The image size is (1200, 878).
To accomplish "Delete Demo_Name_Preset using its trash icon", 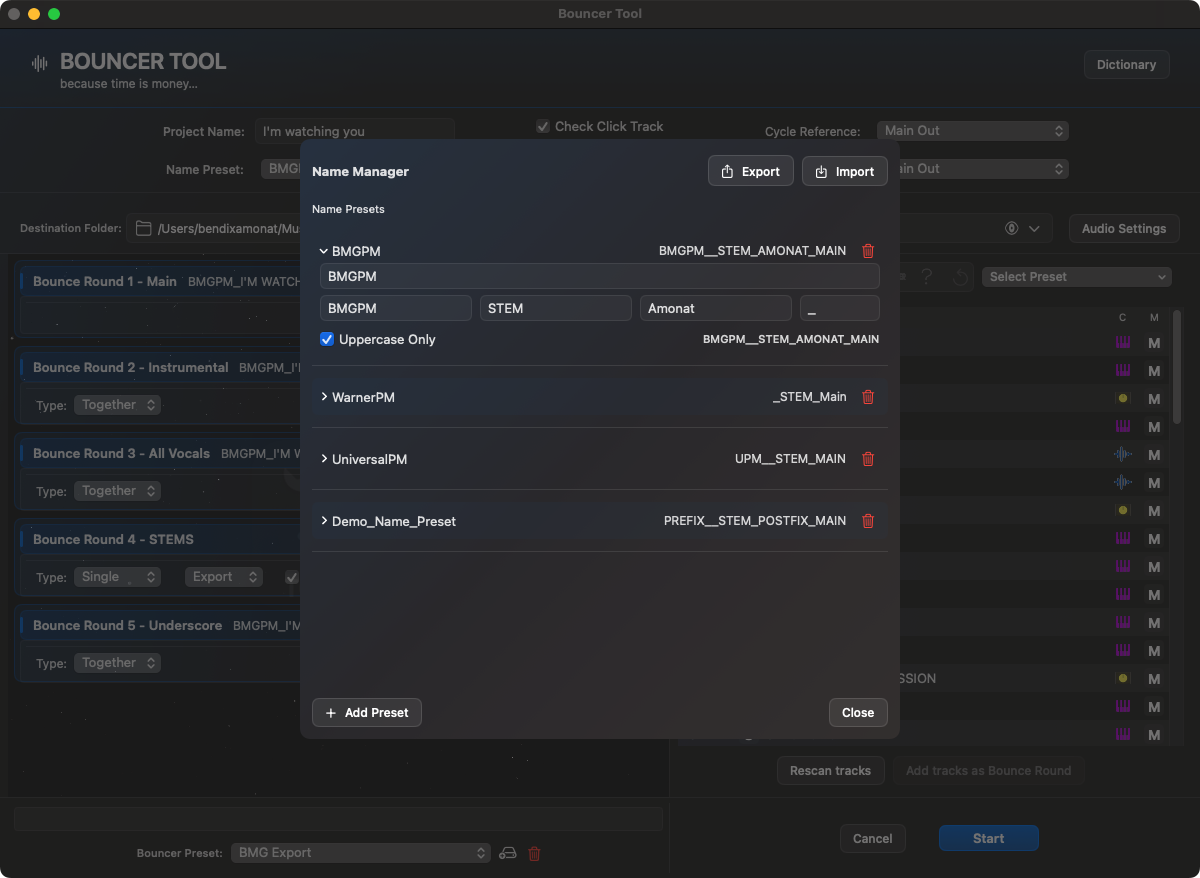I will coord(868,521).
